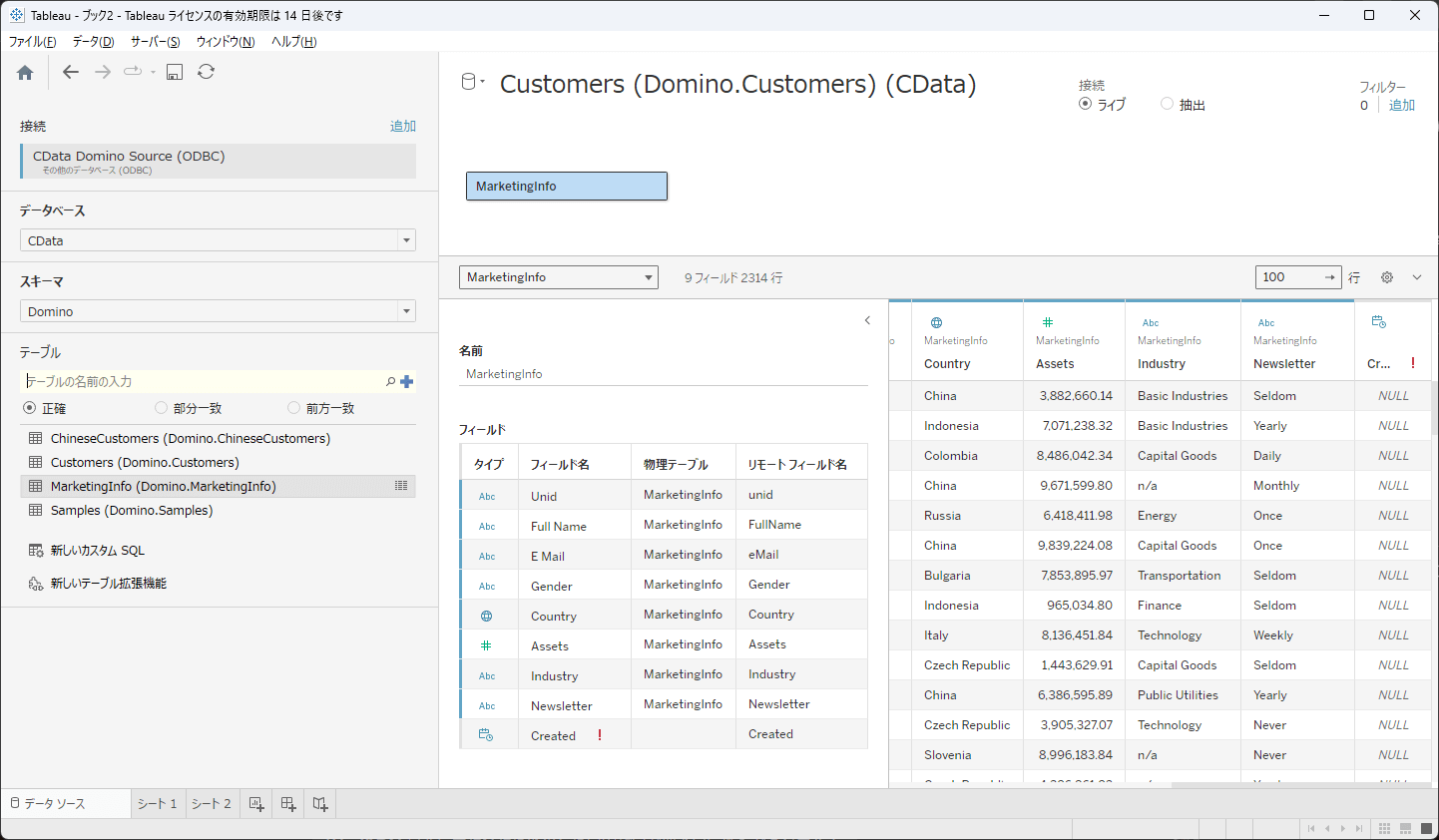Viewport: 1439px width, 840px height.
Task: Click 追加 link next to 接続
Action: click(x=403, y=126)
